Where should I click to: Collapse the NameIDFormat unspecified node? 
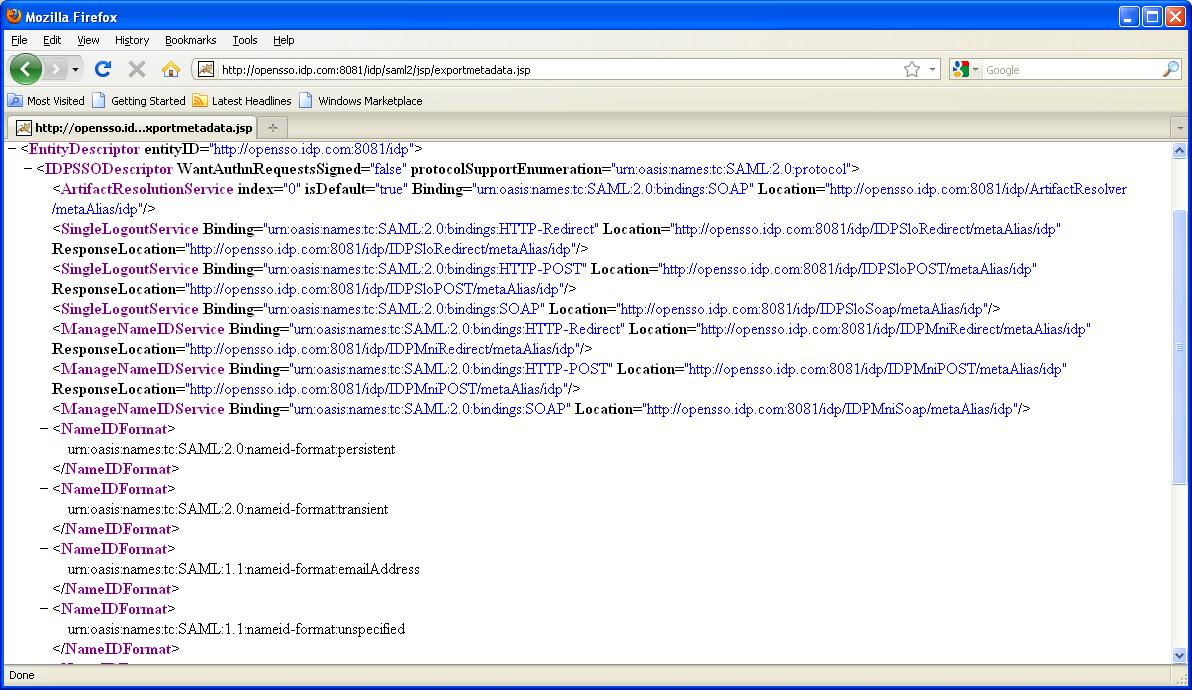[x=44, y=609]
